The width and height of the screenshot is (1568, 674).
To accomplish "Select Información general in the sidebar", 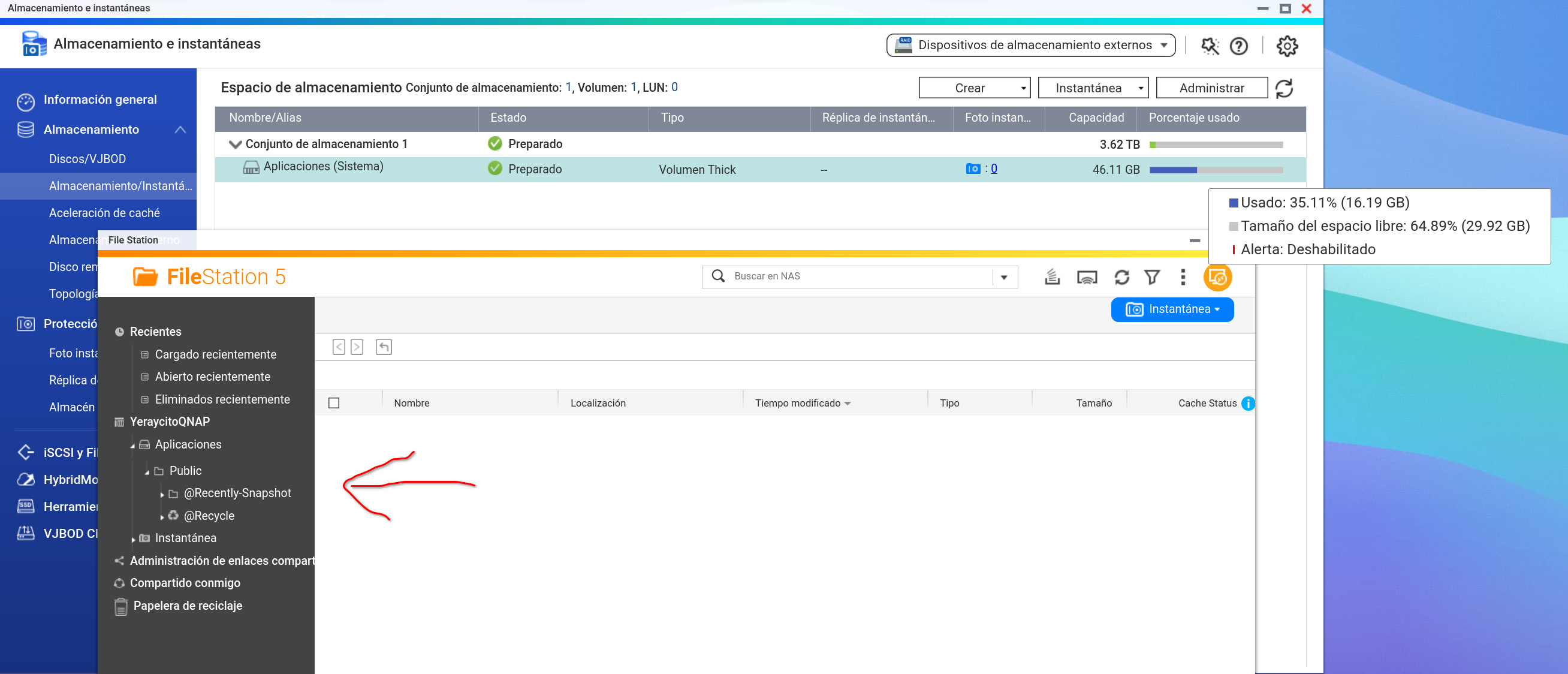I will (100, 100).
